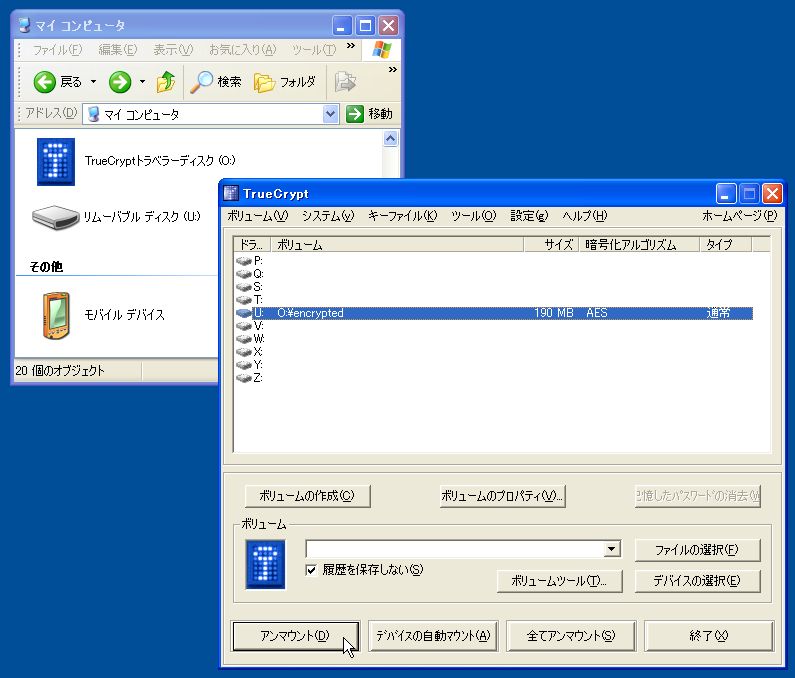The image size is (795, 678).
Task: Click the ボリュームの作成(C) button
Action: click(307, 495)
